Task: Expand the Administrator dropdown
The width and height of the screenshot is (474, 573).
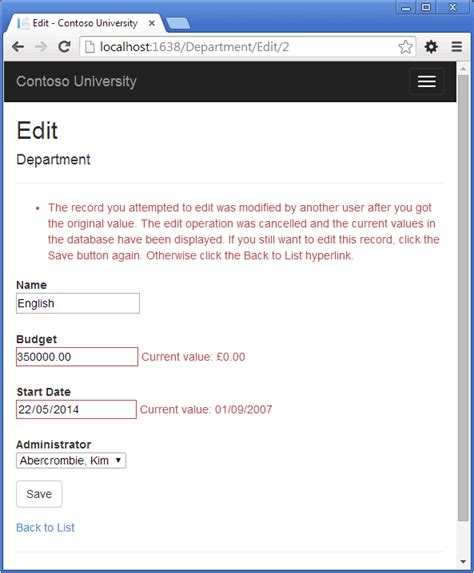Action: [71, 460]
